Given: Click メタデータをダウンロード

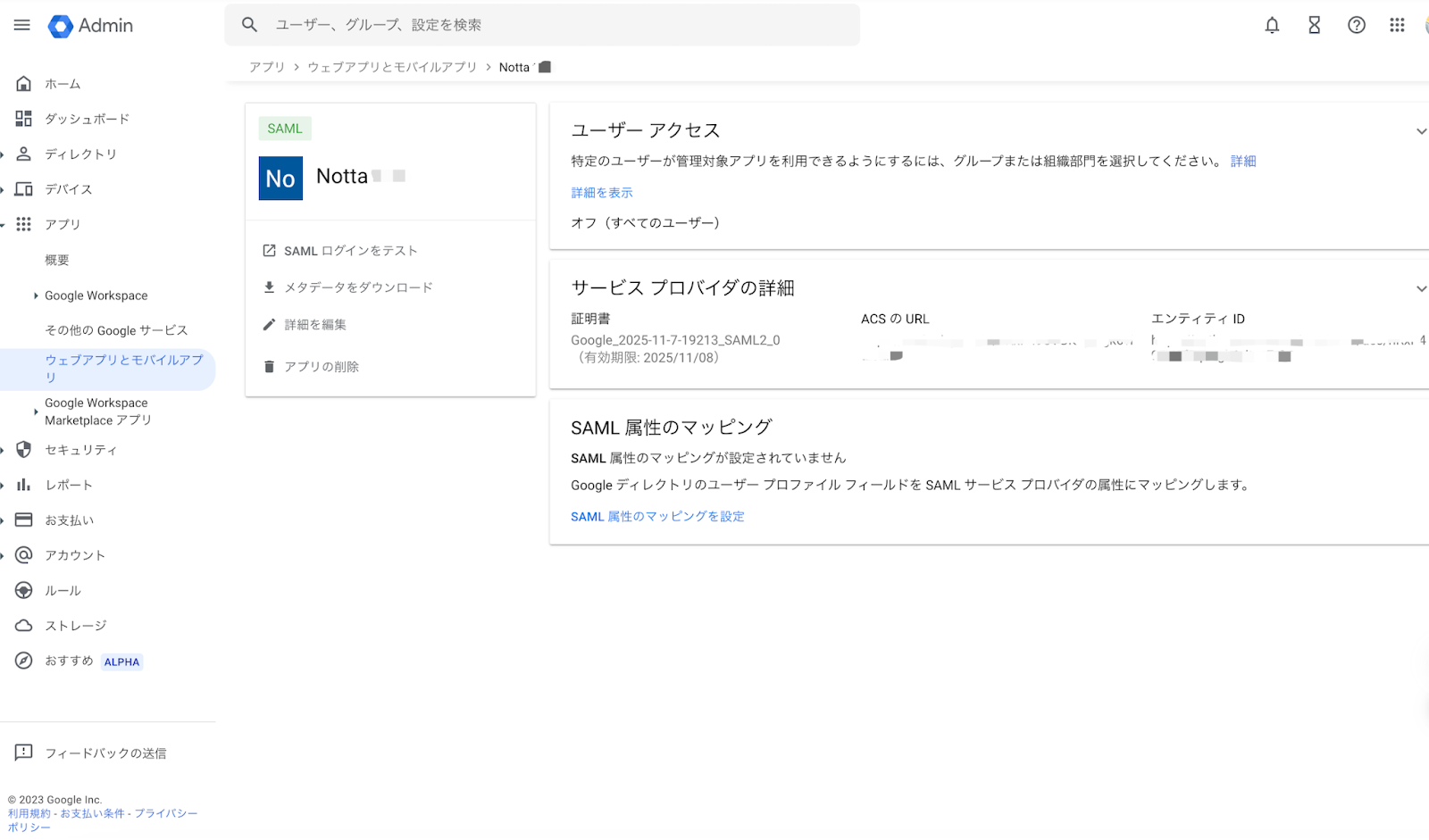Looking at the screenshot, I should click(359, 287).
